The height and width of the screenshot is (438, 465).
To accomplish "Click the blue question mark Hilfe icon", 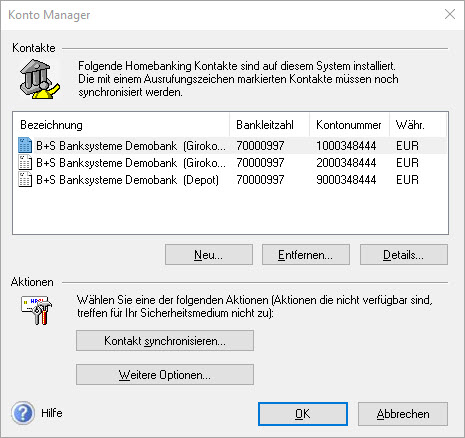I will coord(23,413).
